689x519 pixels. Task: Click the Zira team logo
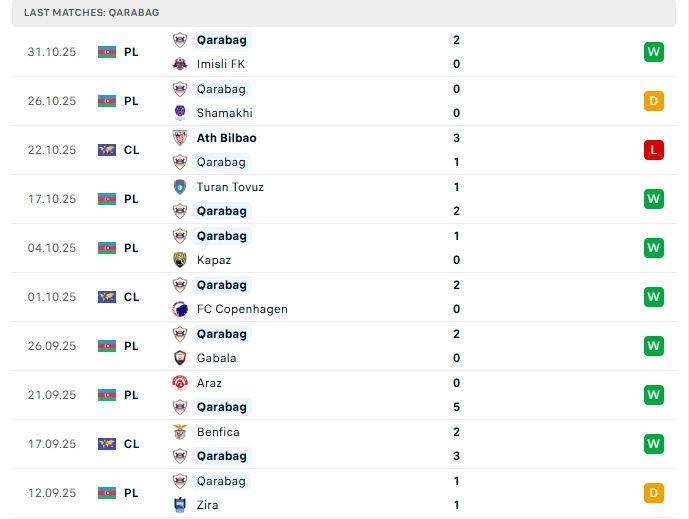click(x=180, y=505)
